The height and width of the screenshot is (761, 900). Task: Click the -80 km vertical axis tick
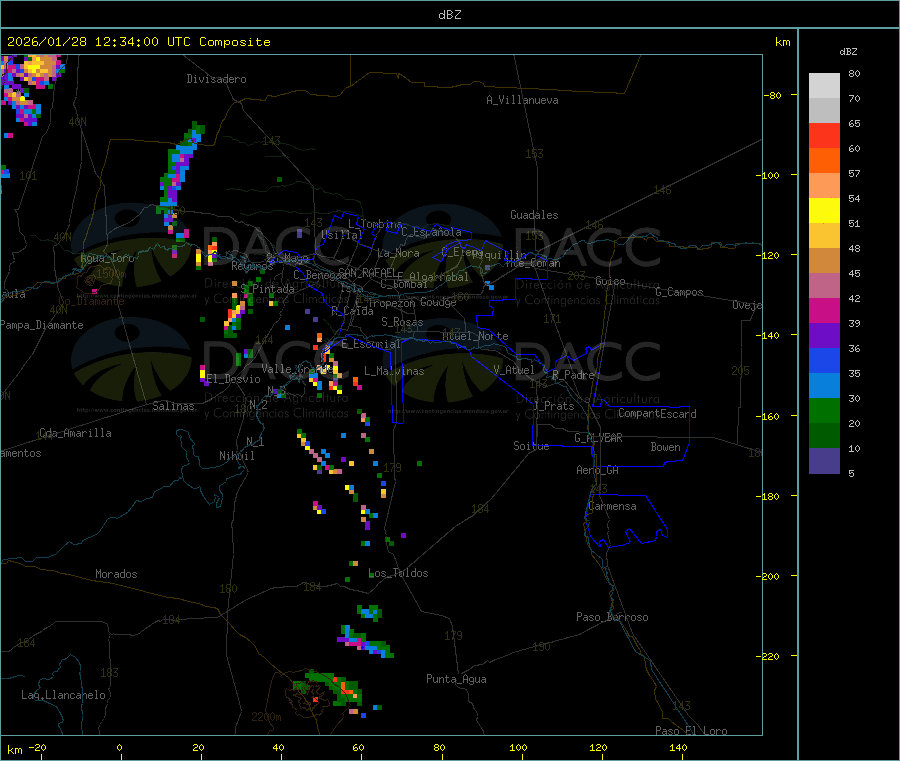[x=773, y=95]
